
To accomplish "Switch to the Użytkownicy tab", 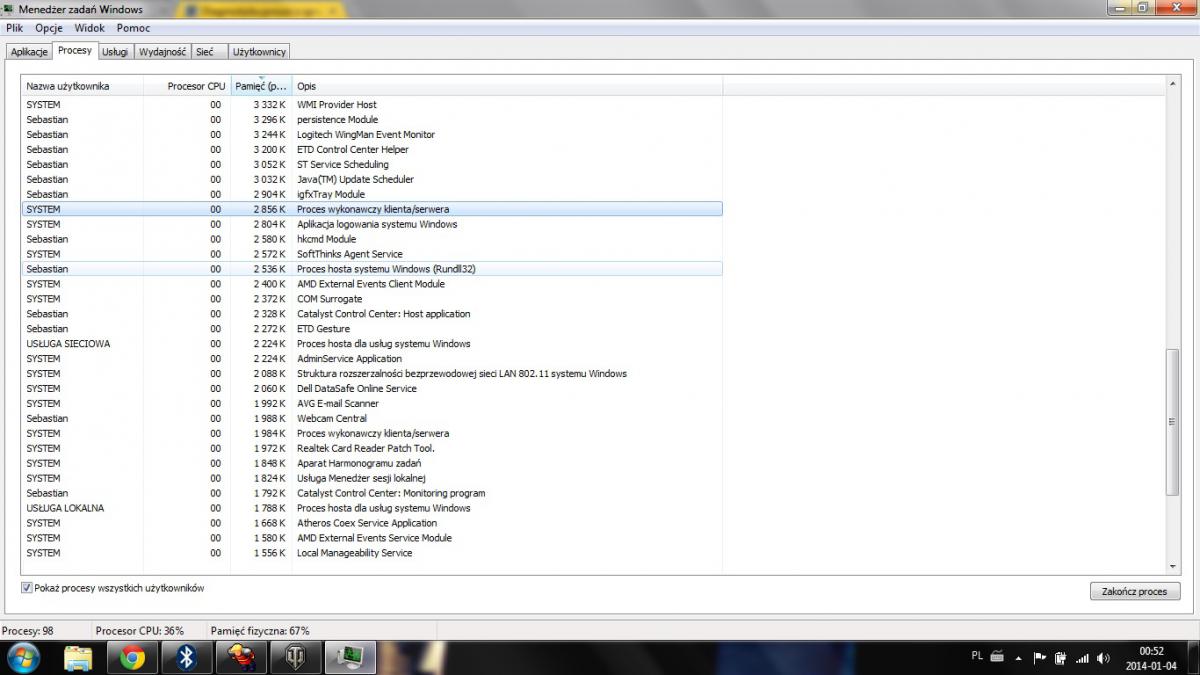I will click(x=259, y=52).
